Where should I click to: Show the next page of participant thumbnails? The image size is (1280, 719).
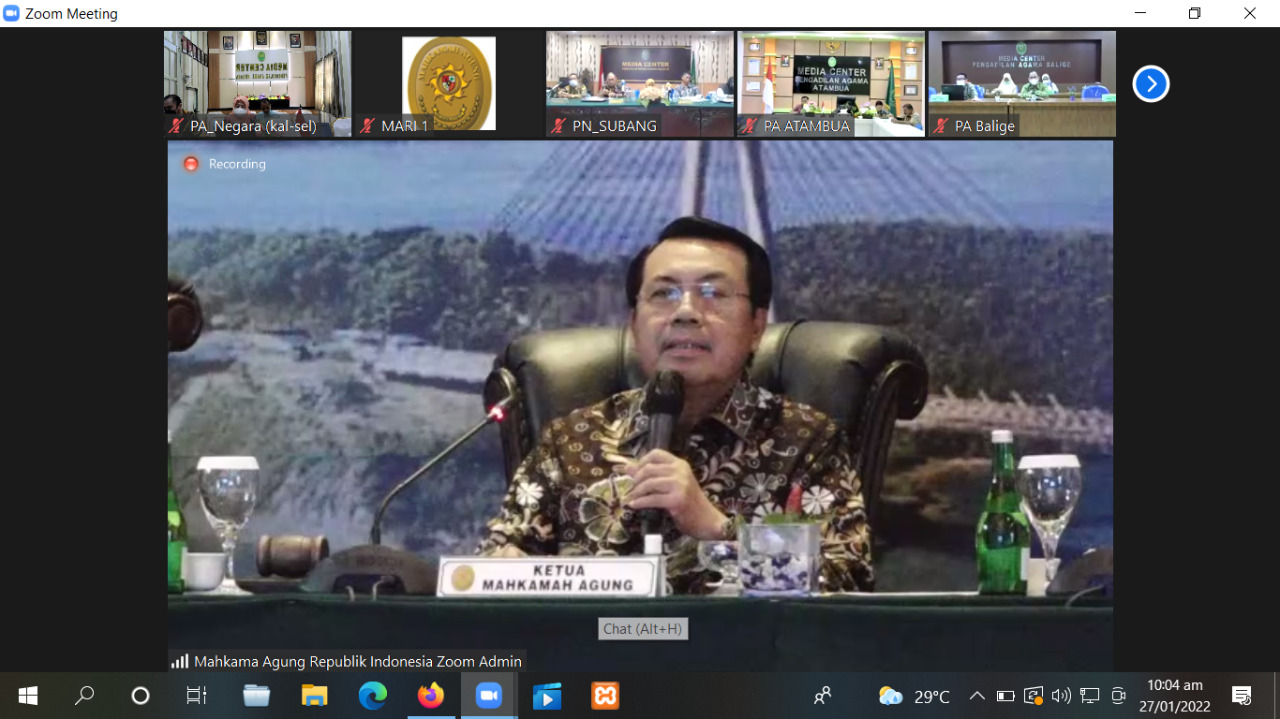[1151, 84]
